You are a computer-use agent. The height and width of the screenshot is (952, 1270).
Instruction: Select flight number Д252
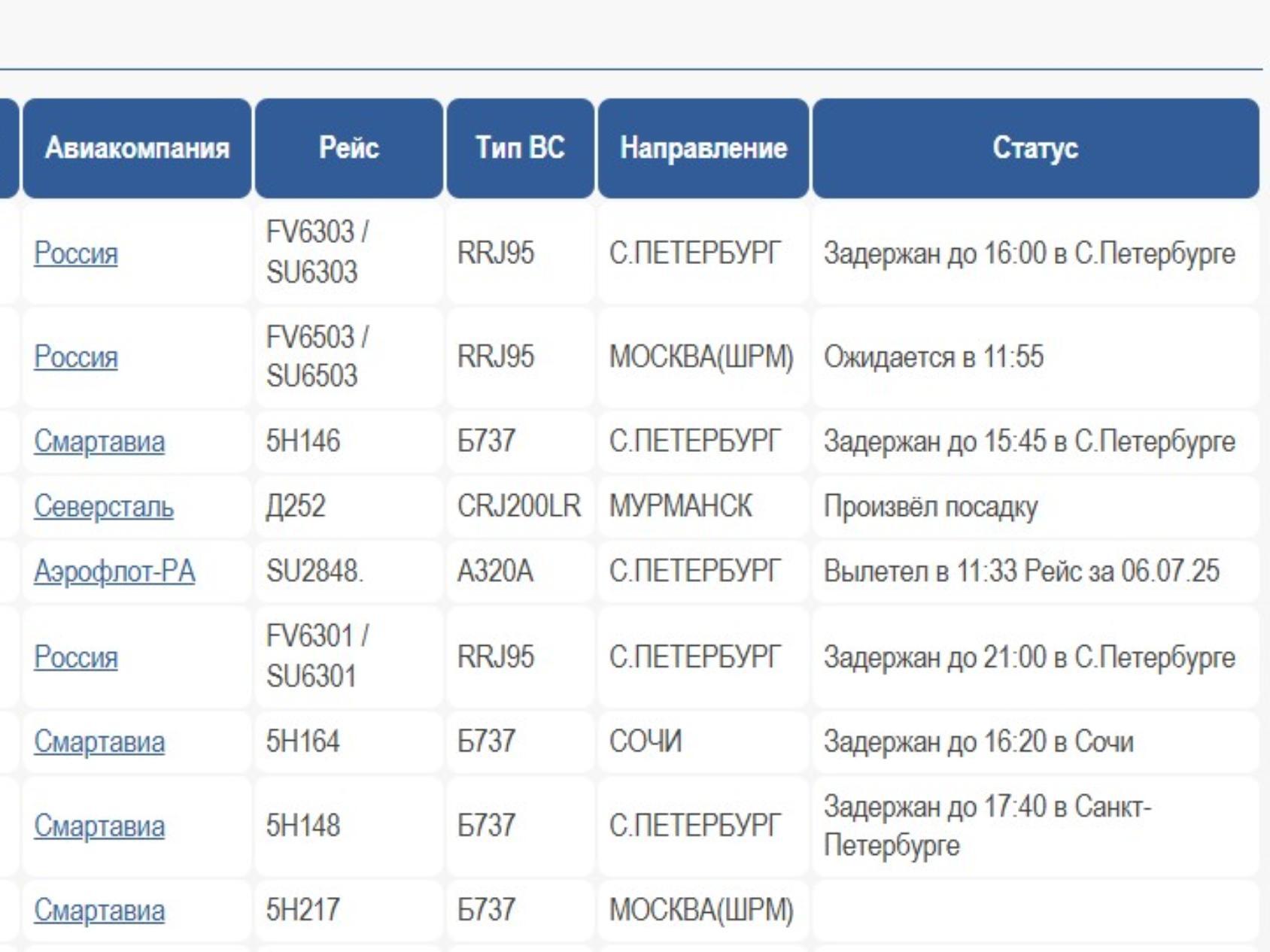pyautogui.click(x=296, y=506)
